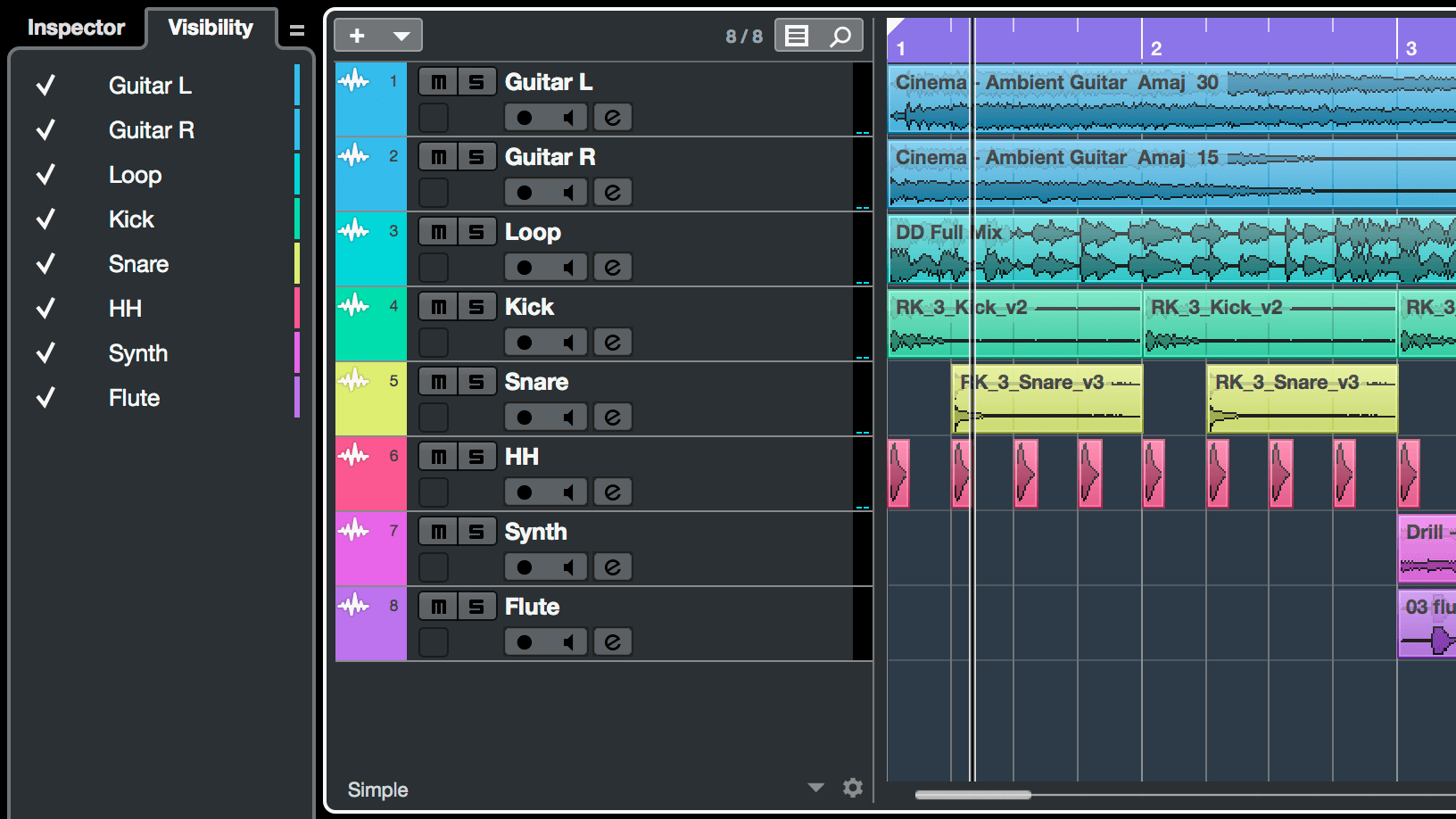The height and width of the screenshot is (819, 1456).
Task: Click bar 2 marker in ruler
Action: [1155, 48]
